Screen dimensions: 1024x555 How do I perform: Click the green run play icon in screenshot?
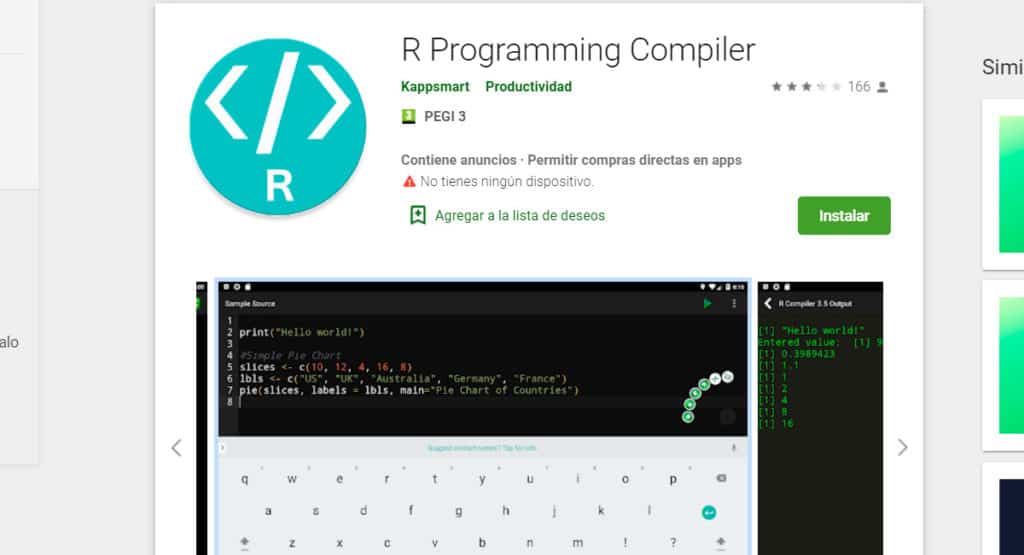point(707,304)
